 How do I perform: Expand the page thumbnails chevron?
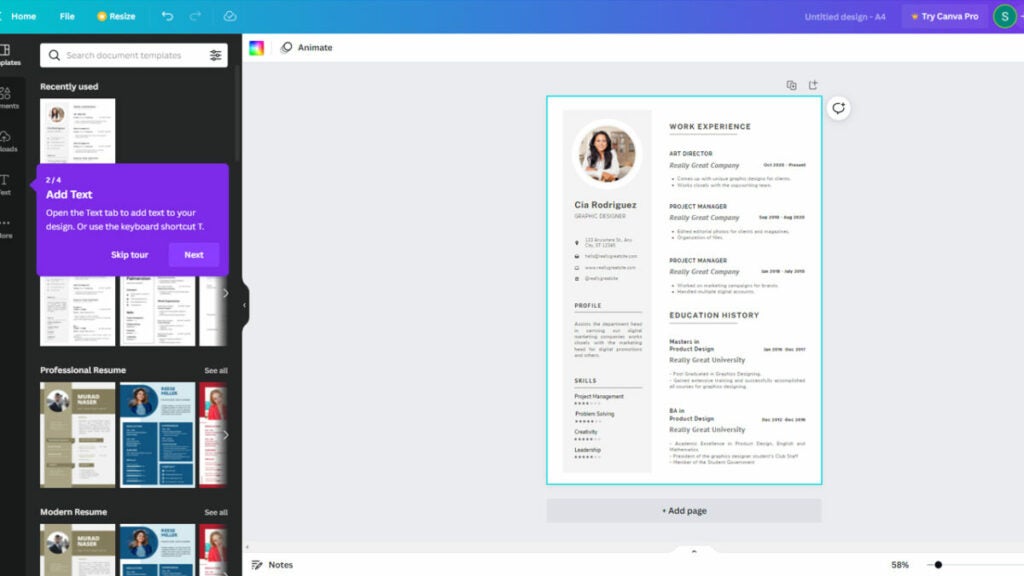click(694, 551)
